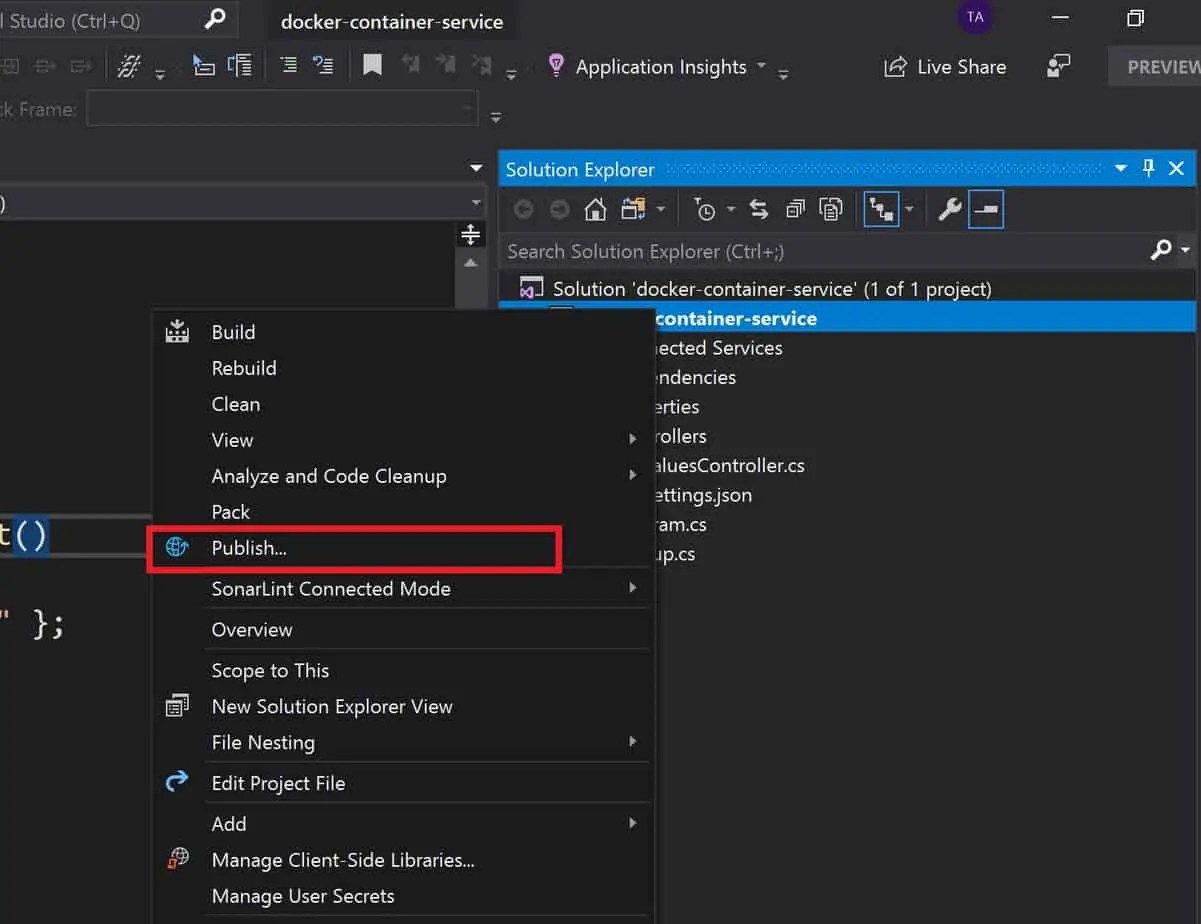Click Pending Changes Filter clock icon
This screenshot has width=1201, height=924.
(x=706, y=210)
